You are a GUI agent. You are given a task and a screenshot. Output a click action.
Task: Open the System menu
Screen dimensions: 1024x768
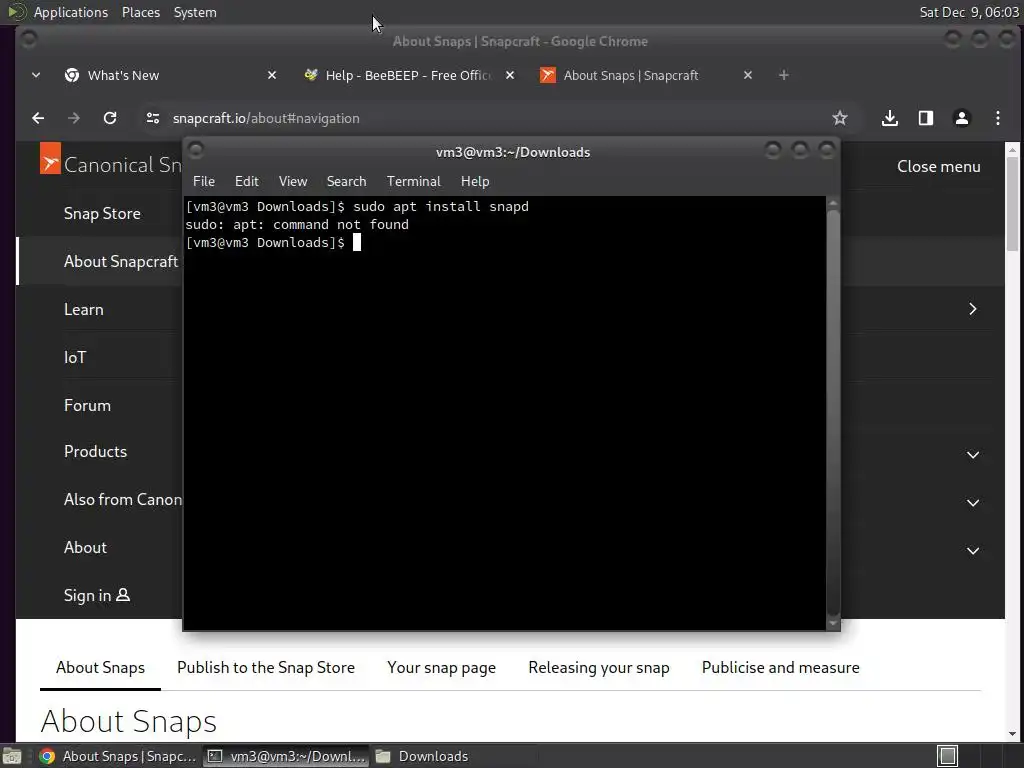tap(195, 12)
